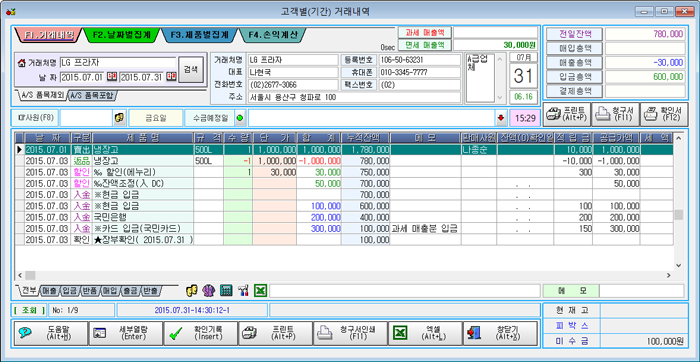Select the 출금 filter tab

130,291
